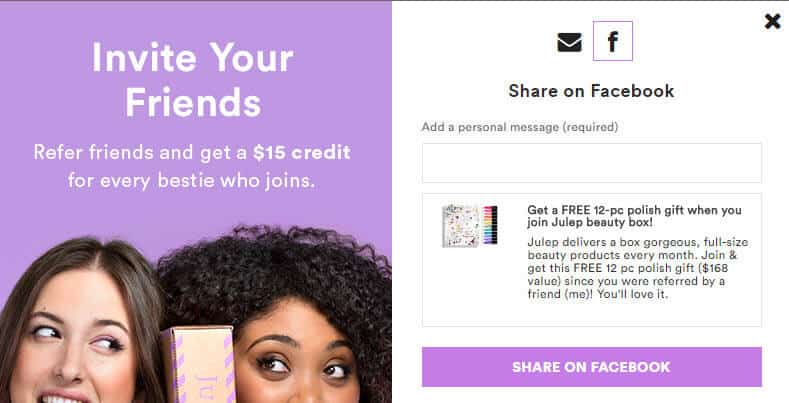Image resolution: width=789 pixels, height=403 pixels.
Task: Click the "Refer friends and get a" text
Action: (x=141, y=152)
